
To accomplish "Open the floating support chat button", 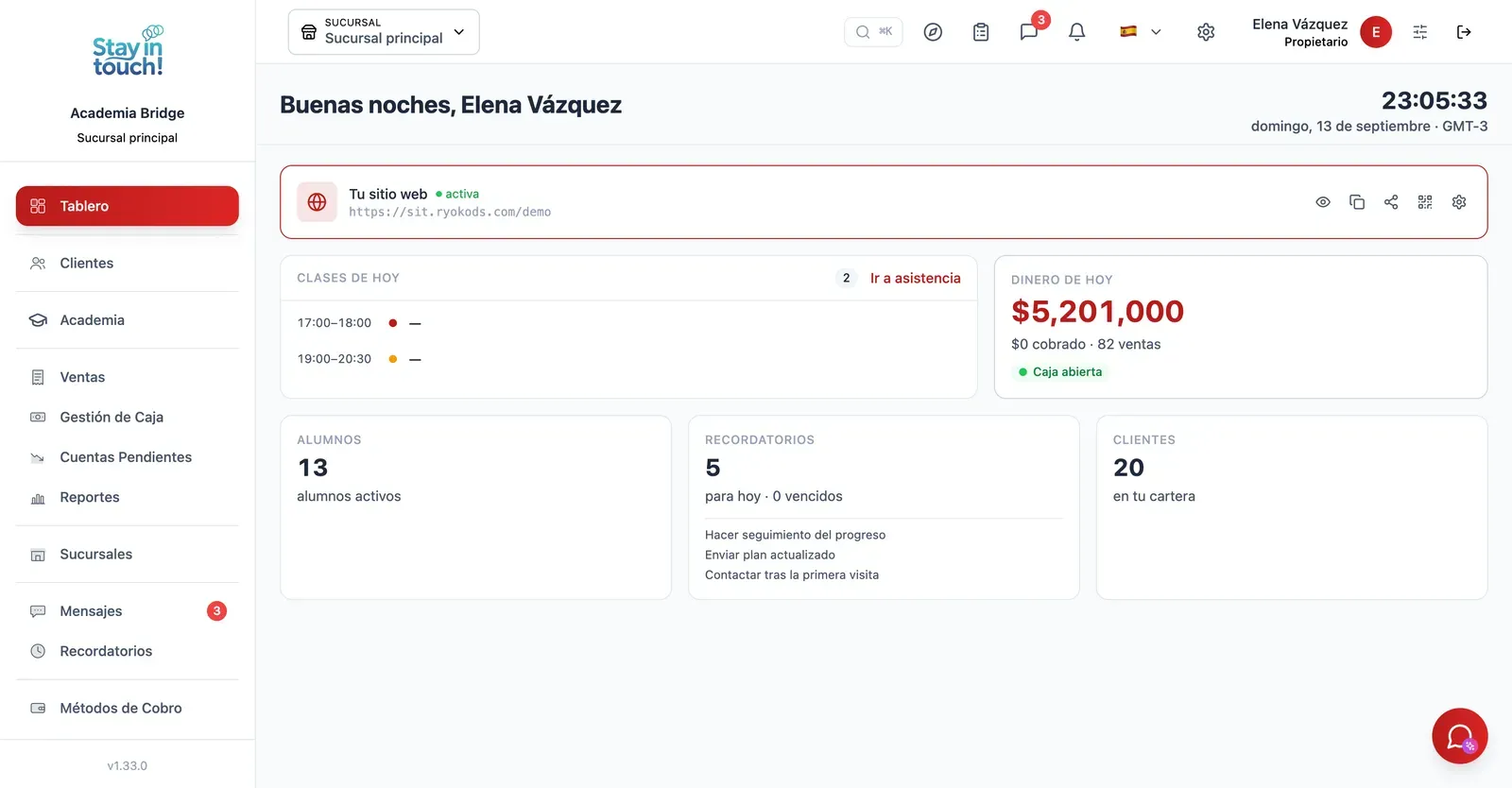I will coord(1460,736).
